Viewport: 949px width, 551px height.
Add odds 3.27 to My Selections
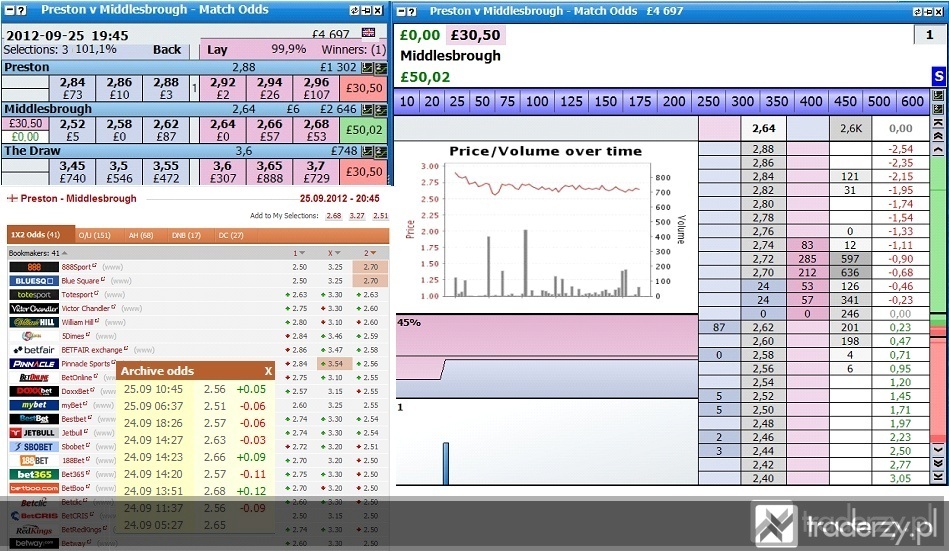pyautogui.click(x=357, y=216)
